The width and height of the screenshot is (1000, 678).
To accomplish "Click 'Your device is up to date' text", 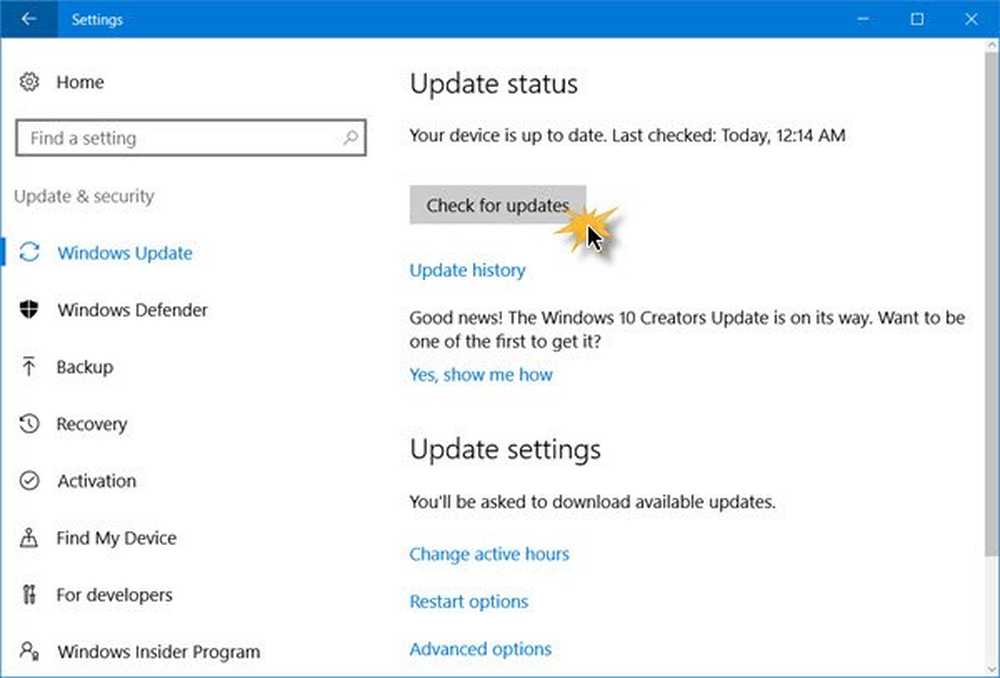I will [628, 135].
